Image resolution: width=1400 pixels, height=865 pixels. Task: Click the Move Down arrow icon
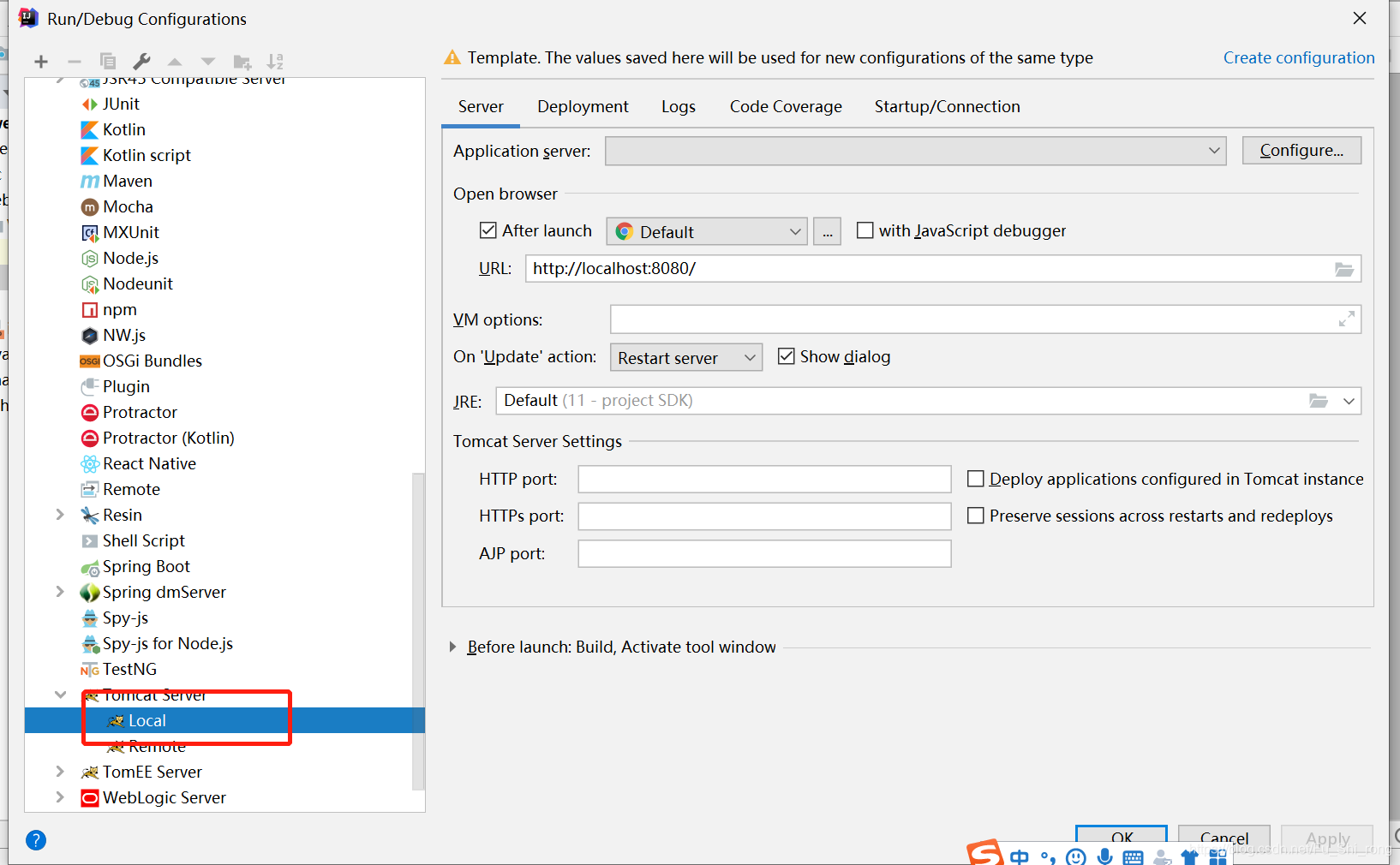pyautogui.click(x=208, y=62)
